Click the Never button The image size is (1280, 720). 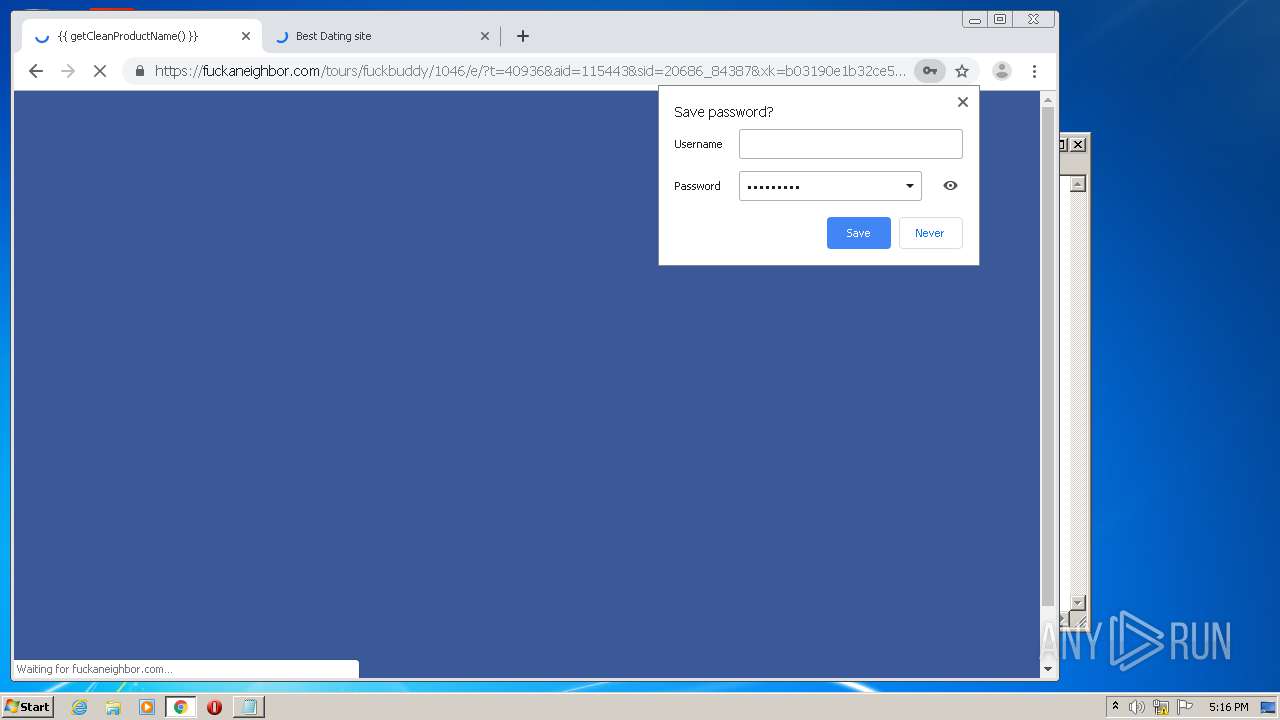point(930,233)
